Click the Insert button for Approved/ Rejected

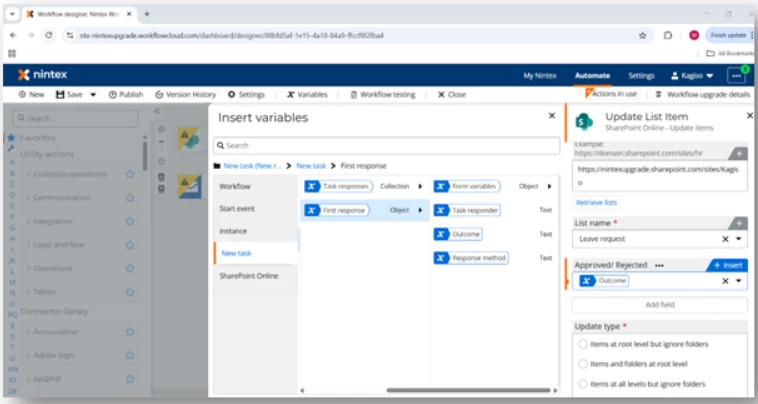click(x=728, y=265)
